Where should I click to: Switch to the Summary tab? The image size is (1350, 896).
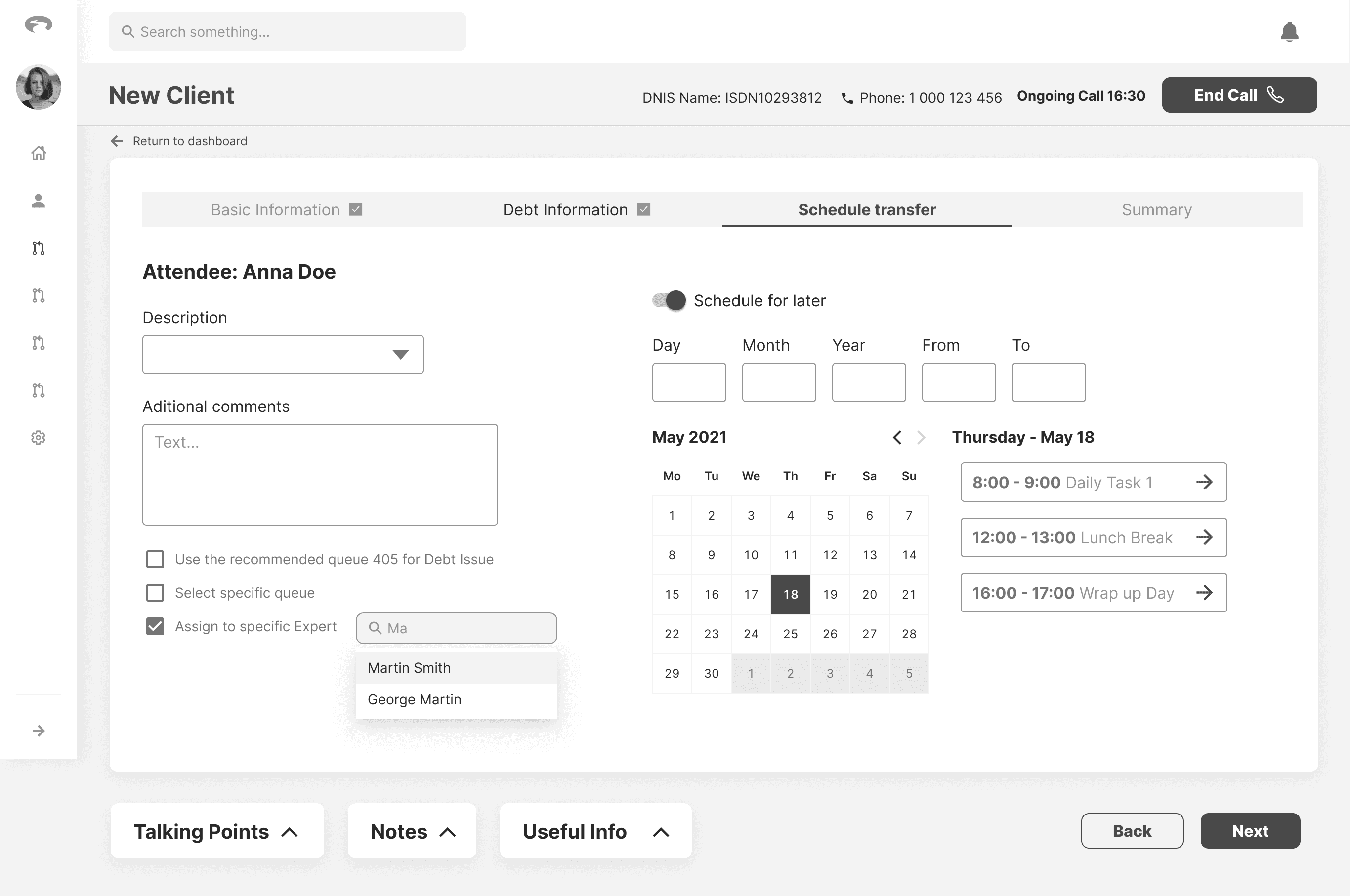point(1156,210)
